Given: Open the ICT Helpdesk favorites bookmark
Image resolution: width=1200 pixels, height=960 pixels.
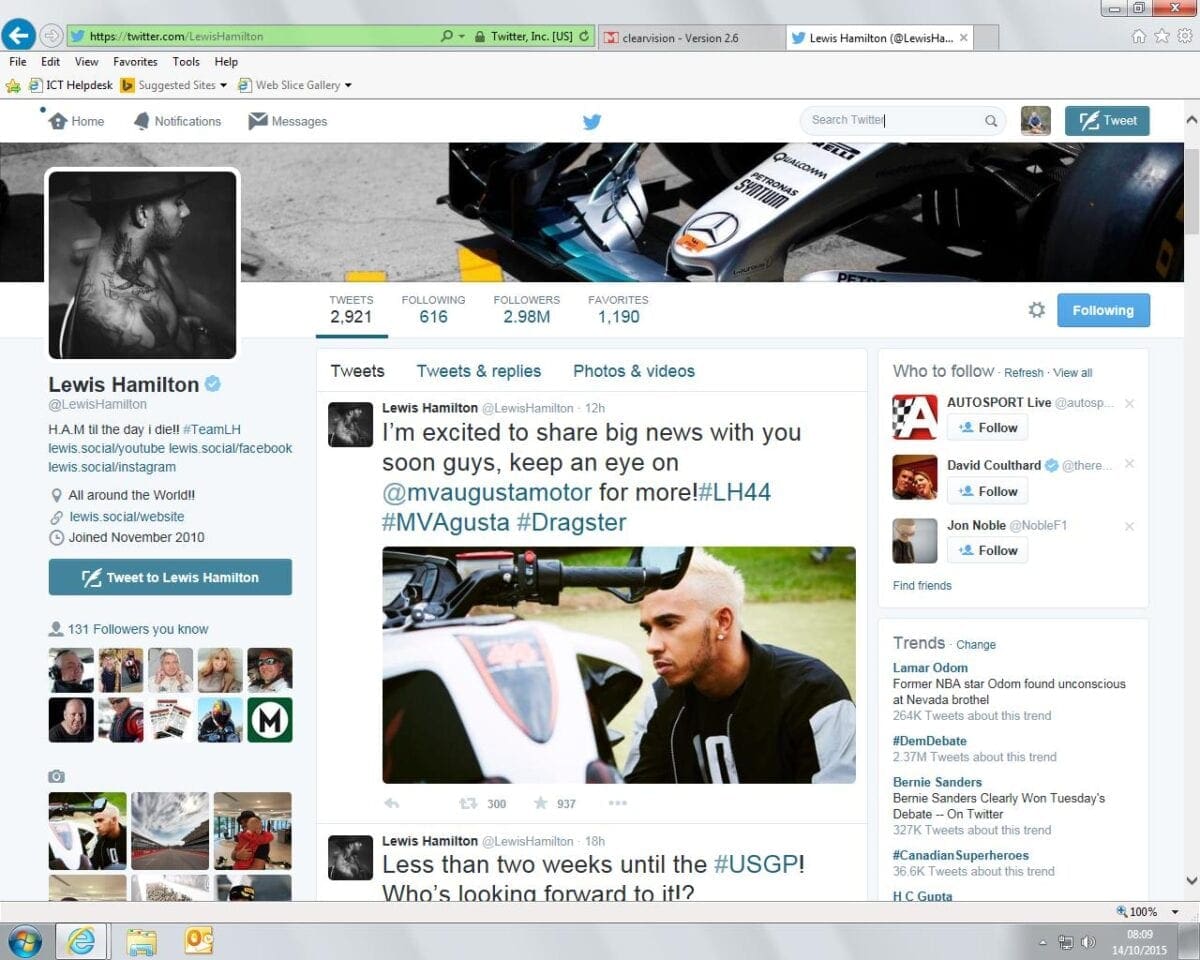Looking at the screenshot, I should tap(72, 86).
